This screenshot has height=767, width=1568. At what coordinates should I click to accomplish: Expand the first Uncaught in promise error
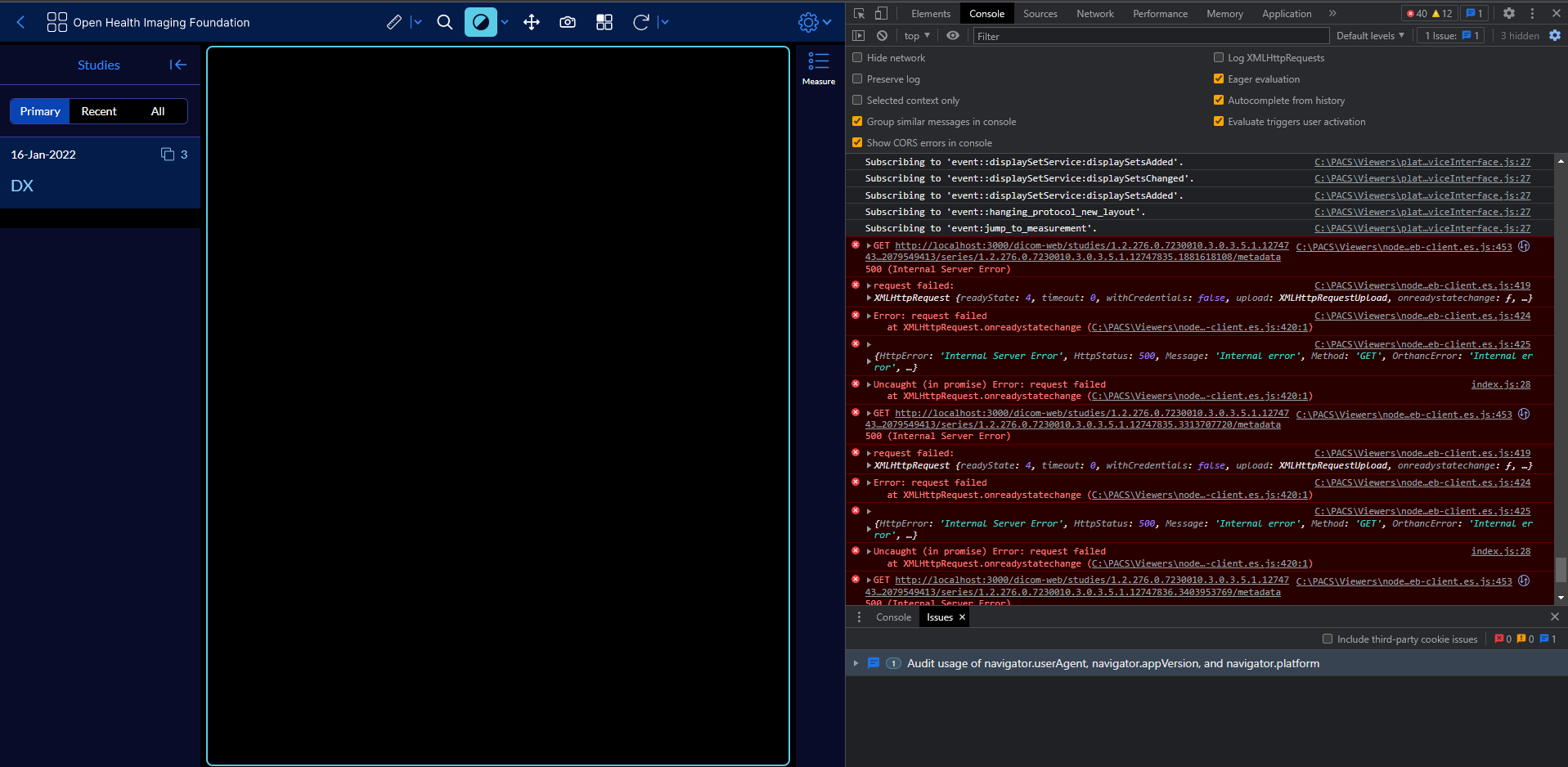tap(869, 384)
